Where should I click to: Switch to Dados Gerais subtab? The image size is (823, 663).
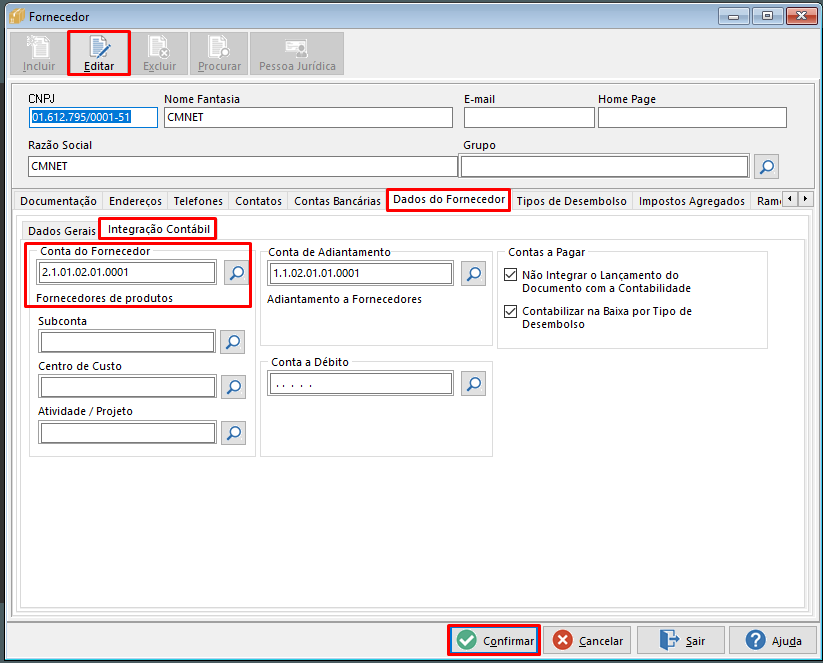pos(61,231)
